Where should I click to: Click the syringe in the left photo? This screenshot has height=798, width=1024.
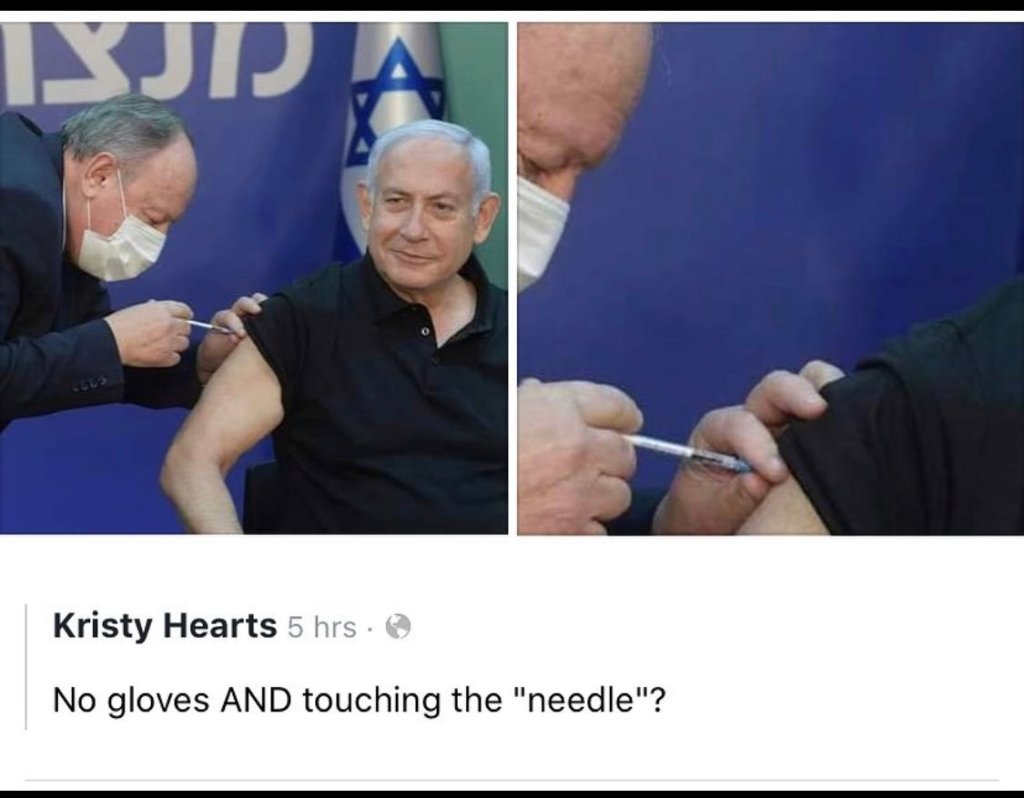click(x=209, y=326)
